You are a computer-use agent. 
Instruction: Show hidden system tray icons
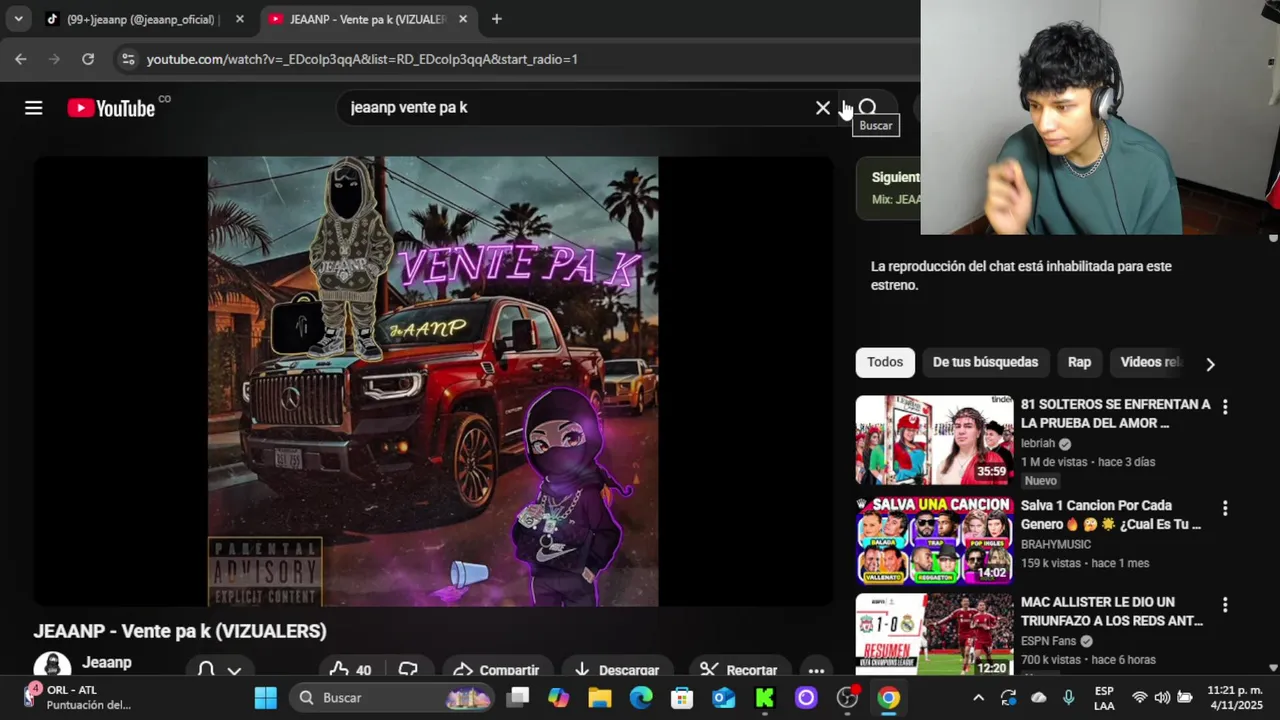(x=978, y=698)
